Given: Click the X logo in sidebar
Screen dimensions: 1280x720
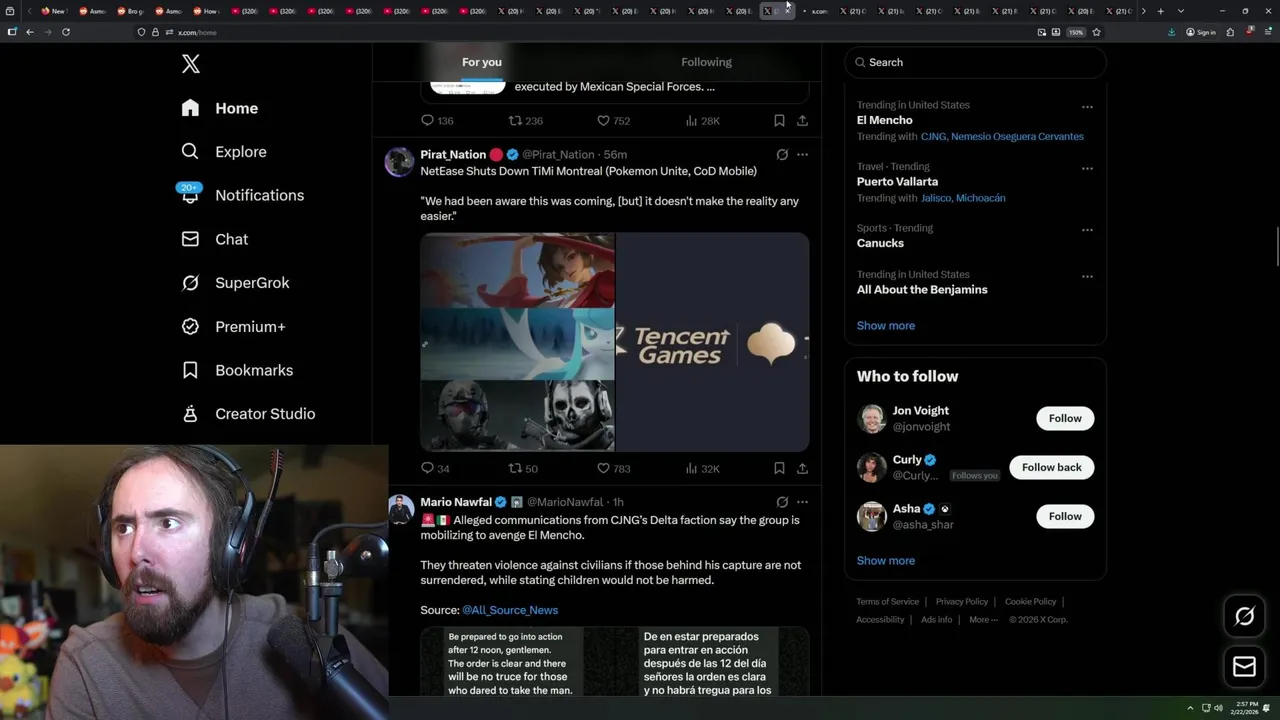Looking at the screenshot, I should [x=190, y=64].
